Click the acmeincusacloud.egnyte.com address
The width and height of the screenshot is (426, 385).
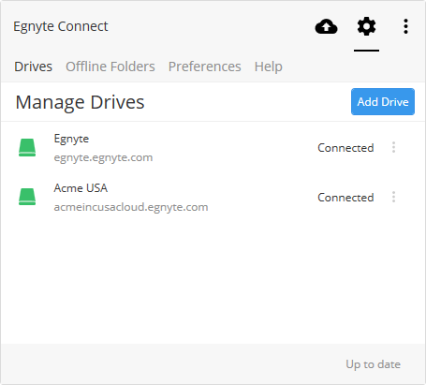pyautogui.click(x=131, y=207)
